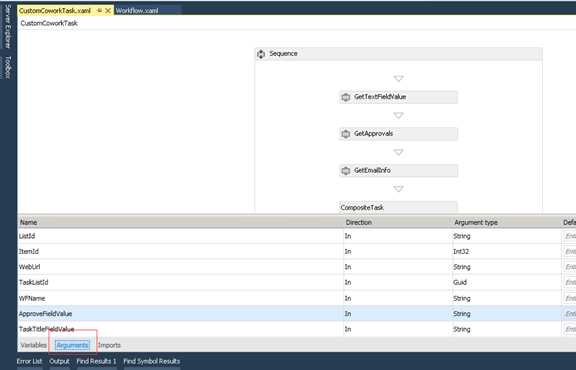Open the Variables pane tab
Screen dimensions: 576x370
pyautogui.click(x=33, y=345)
